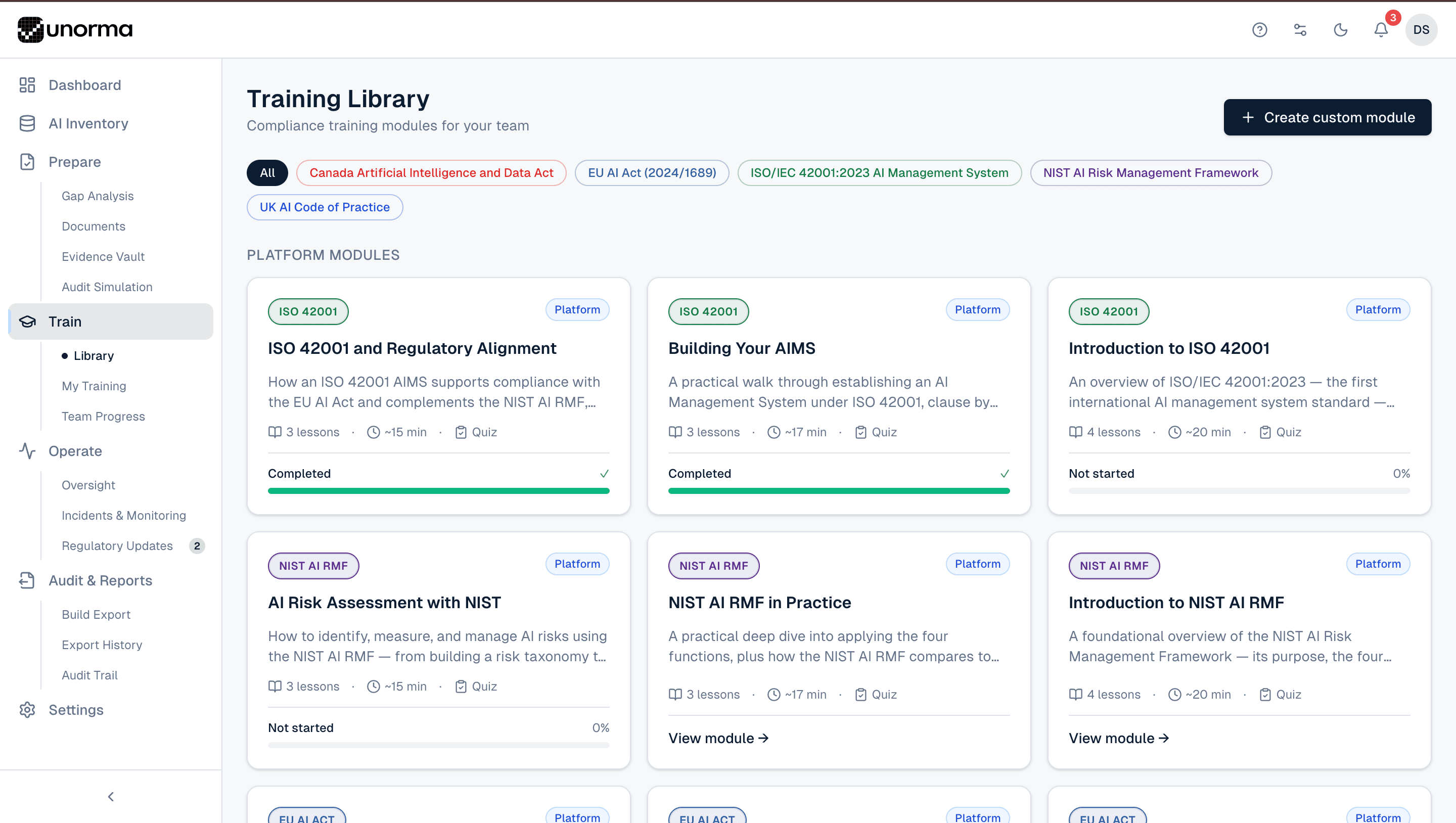Open Build Export
Viewport: 1456px width, 823px height.
pos(96,614)
